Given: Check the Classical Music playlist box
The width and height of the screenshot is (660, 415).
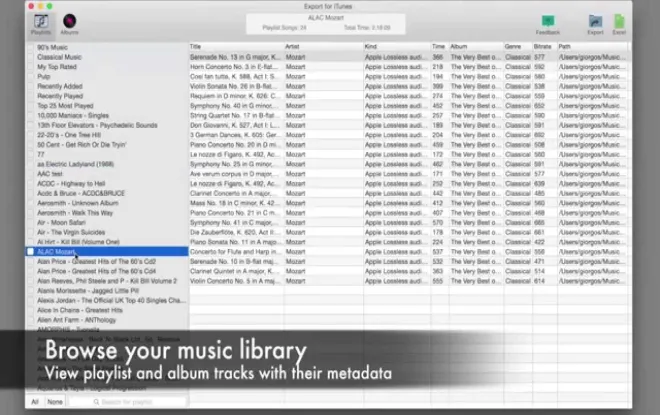Looking at the screenshot, I should 30,57.
